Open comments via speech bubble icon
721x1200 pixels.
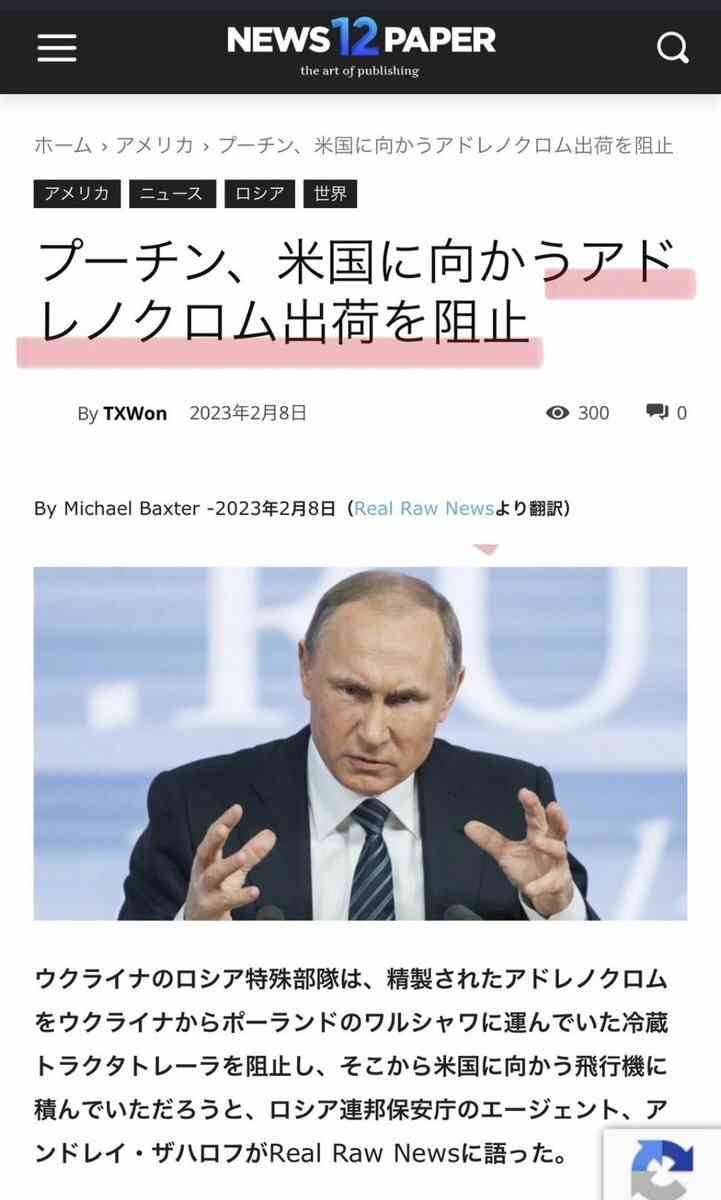[657, 412]
